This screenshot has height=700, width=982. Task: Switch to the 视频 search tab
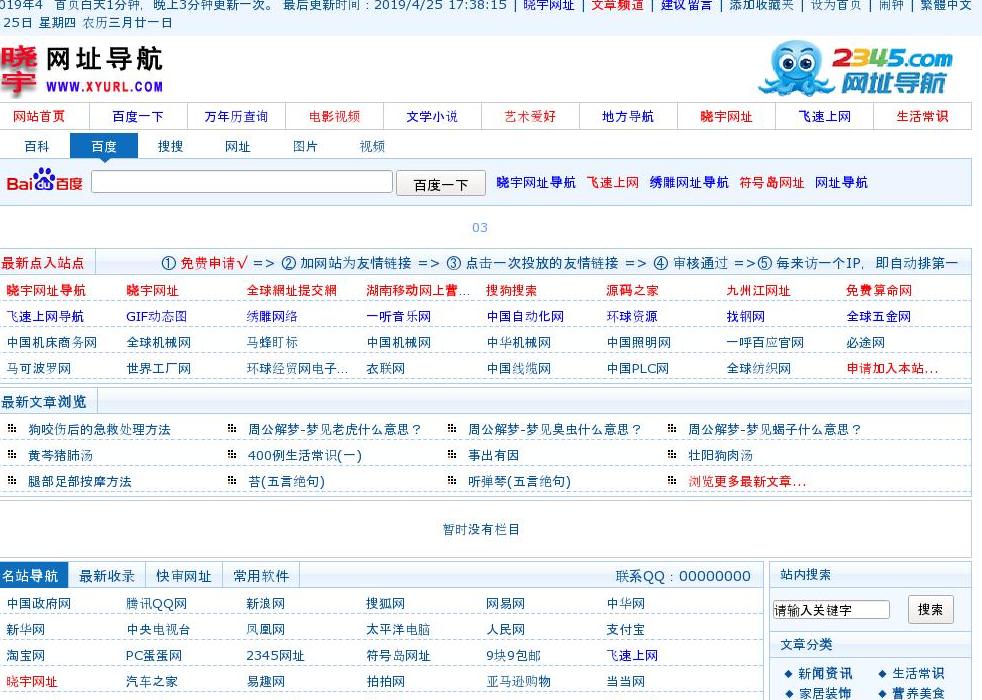point(372,147)
